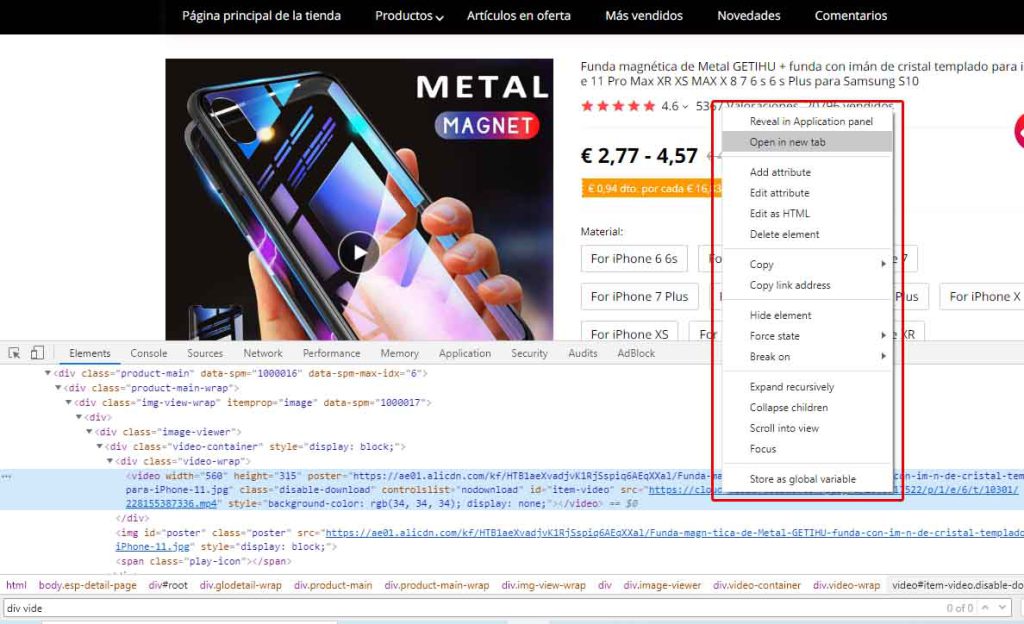Select div.glodetail-wrap breadcrumb
The height and width of the screenshot is (624, 1024).
[240, 585]
